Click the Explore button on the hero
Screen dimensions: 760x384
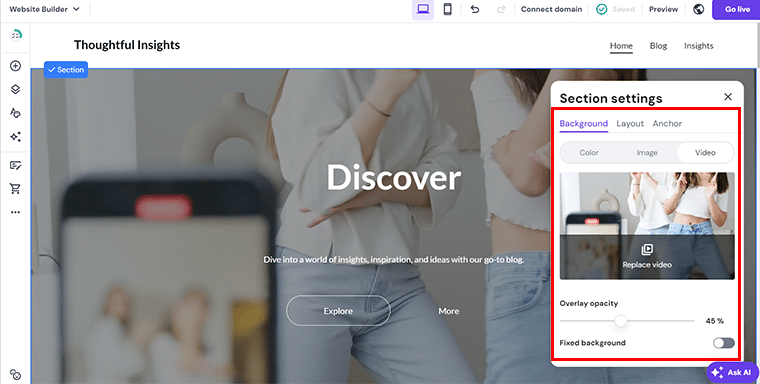[x=338, y=311]
